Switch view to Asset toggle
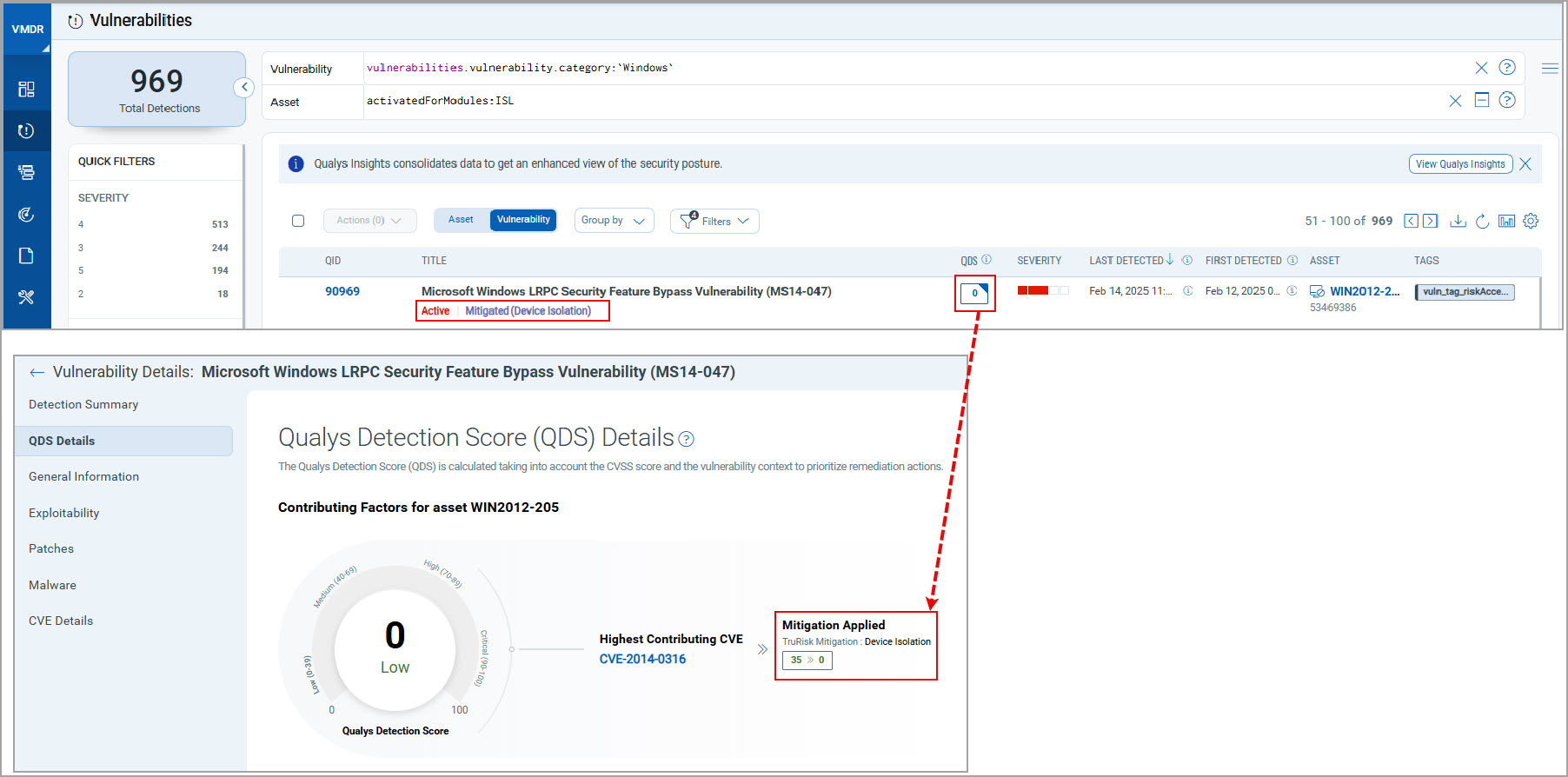Image resolution: width=1568 pixels, height=777 pixels. 461,220
